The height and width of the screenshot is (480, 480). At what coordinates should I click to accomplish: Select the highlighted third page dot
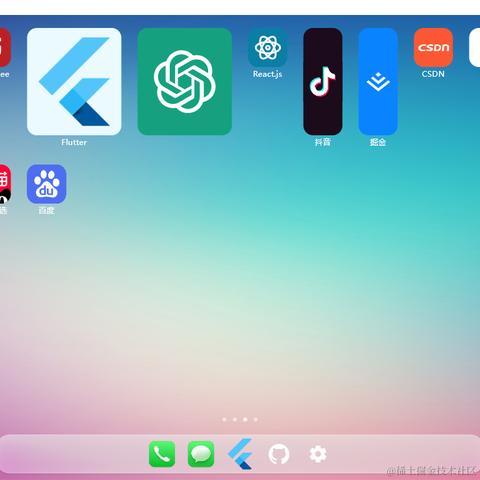(245, 420)
